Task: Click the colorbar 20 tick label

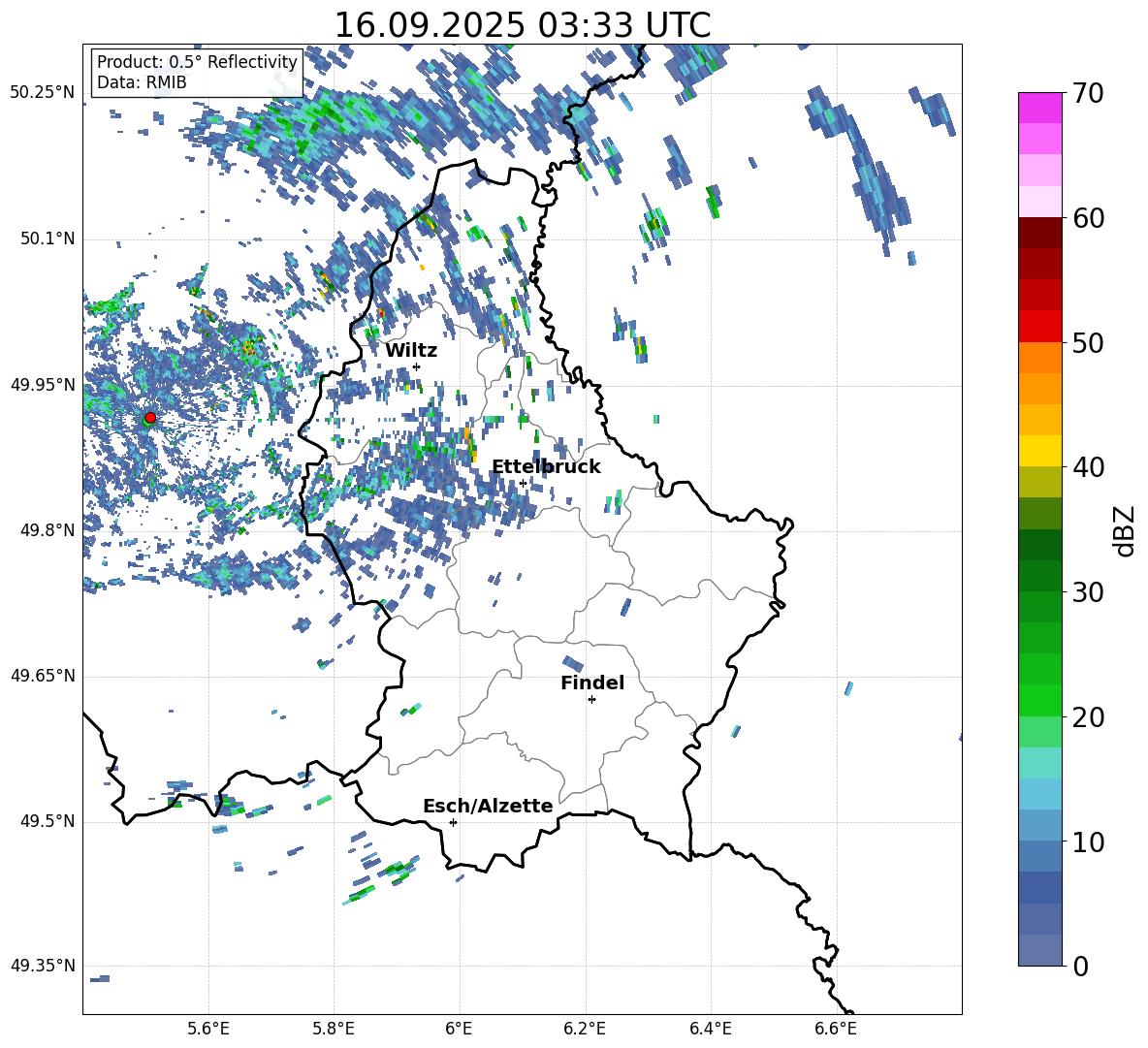Action: pos(1088,717)
